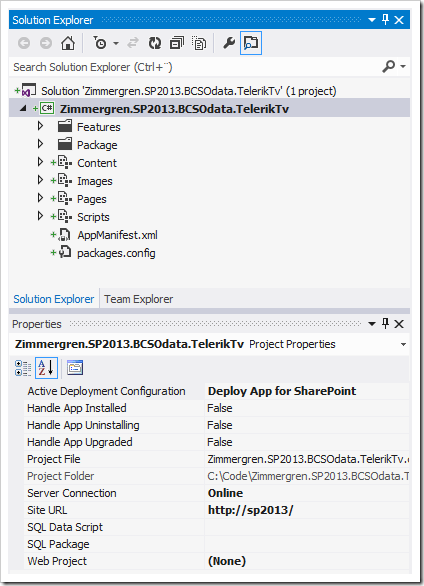Sort properties Alphabetically

tap(46, 368)
